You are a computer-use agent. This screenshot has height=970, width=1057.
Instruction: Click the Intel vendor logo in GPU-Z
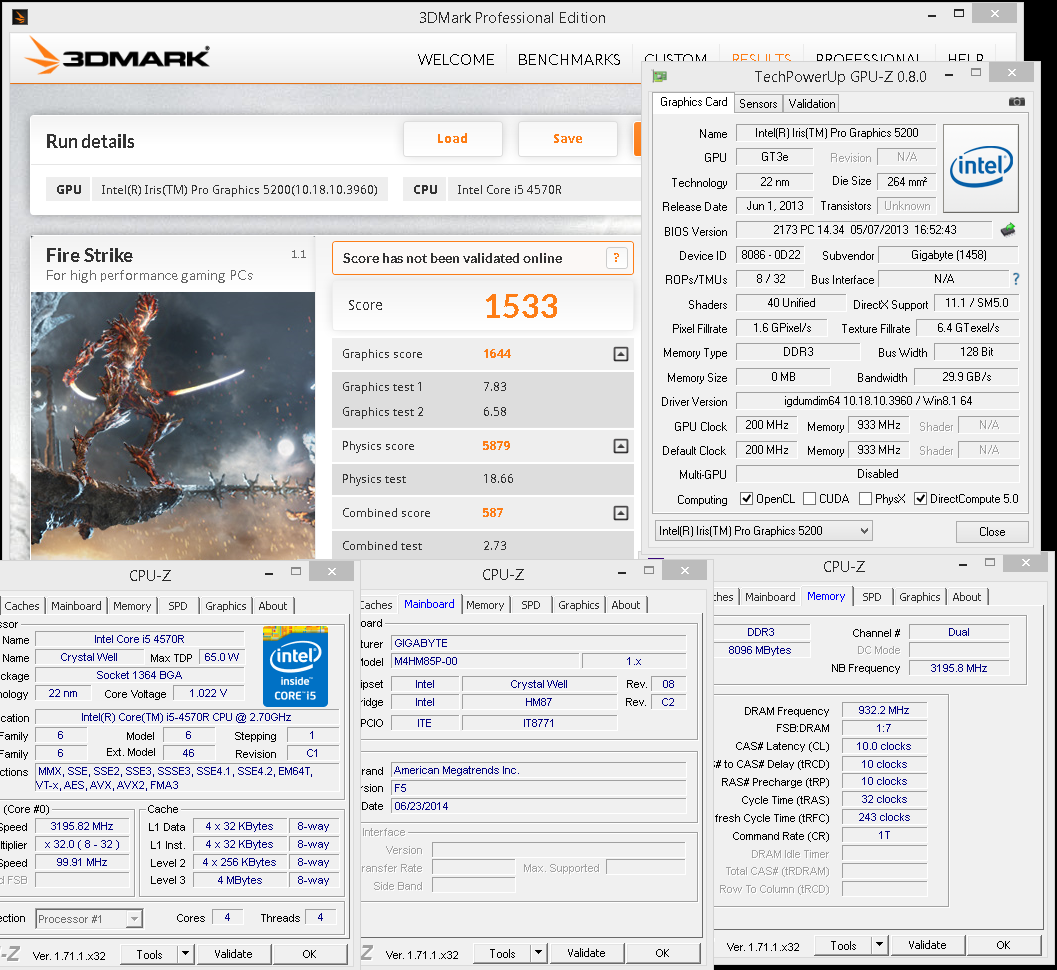(981, 168)
